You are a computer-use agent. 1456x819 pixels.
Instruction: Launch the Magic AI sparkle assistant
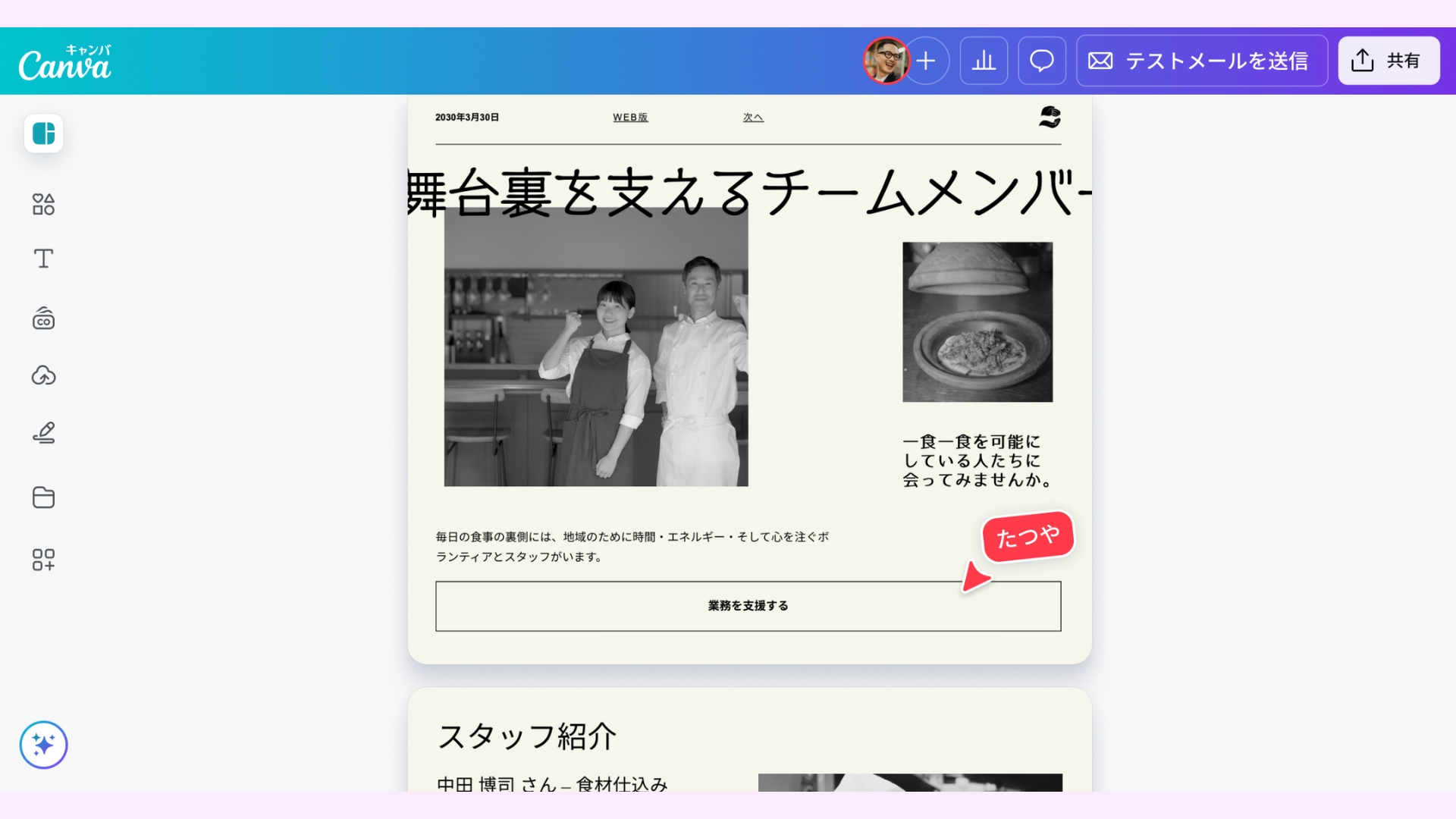[x=43, y=745]
